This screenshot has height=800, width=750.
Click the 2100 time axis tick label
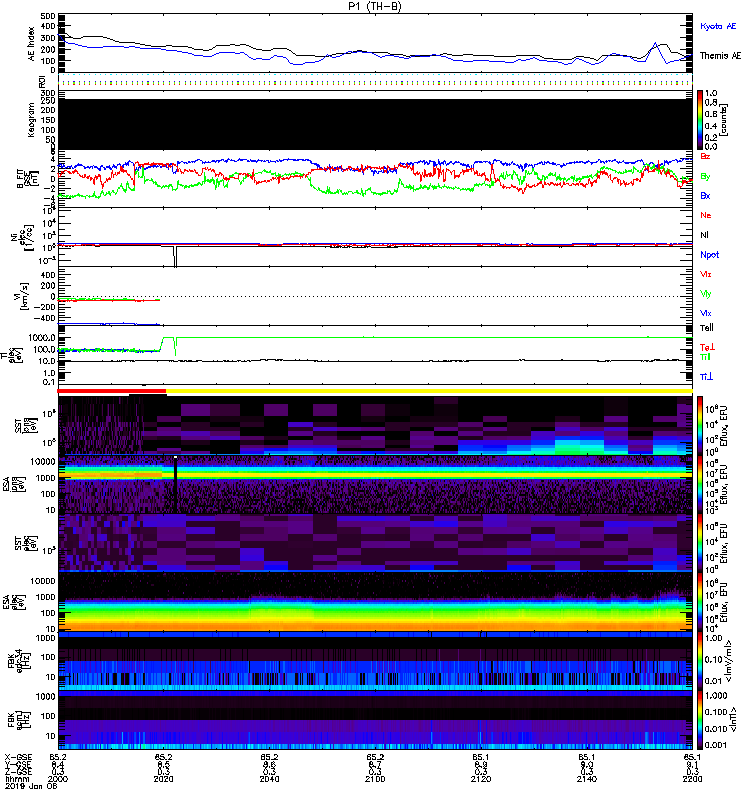(x=375, y=779)
